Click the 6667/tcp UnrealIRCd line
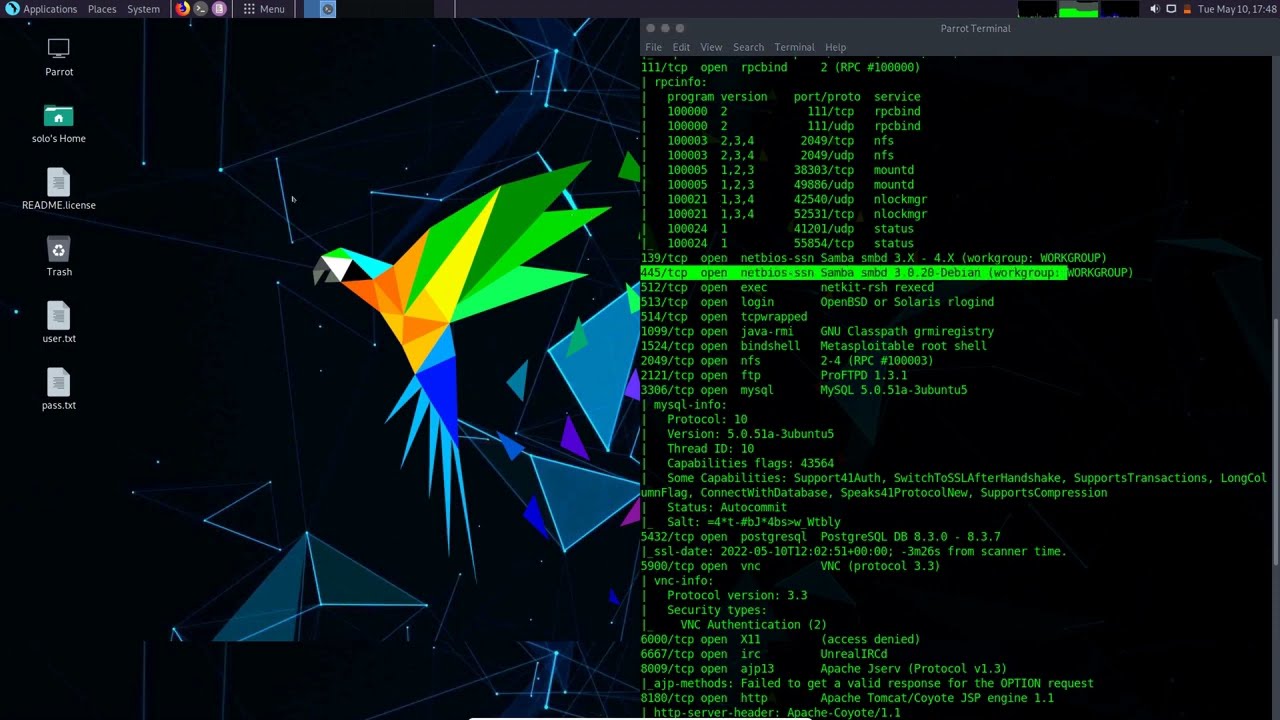This screenshot has height=720, width=1280. click(764, 654)
